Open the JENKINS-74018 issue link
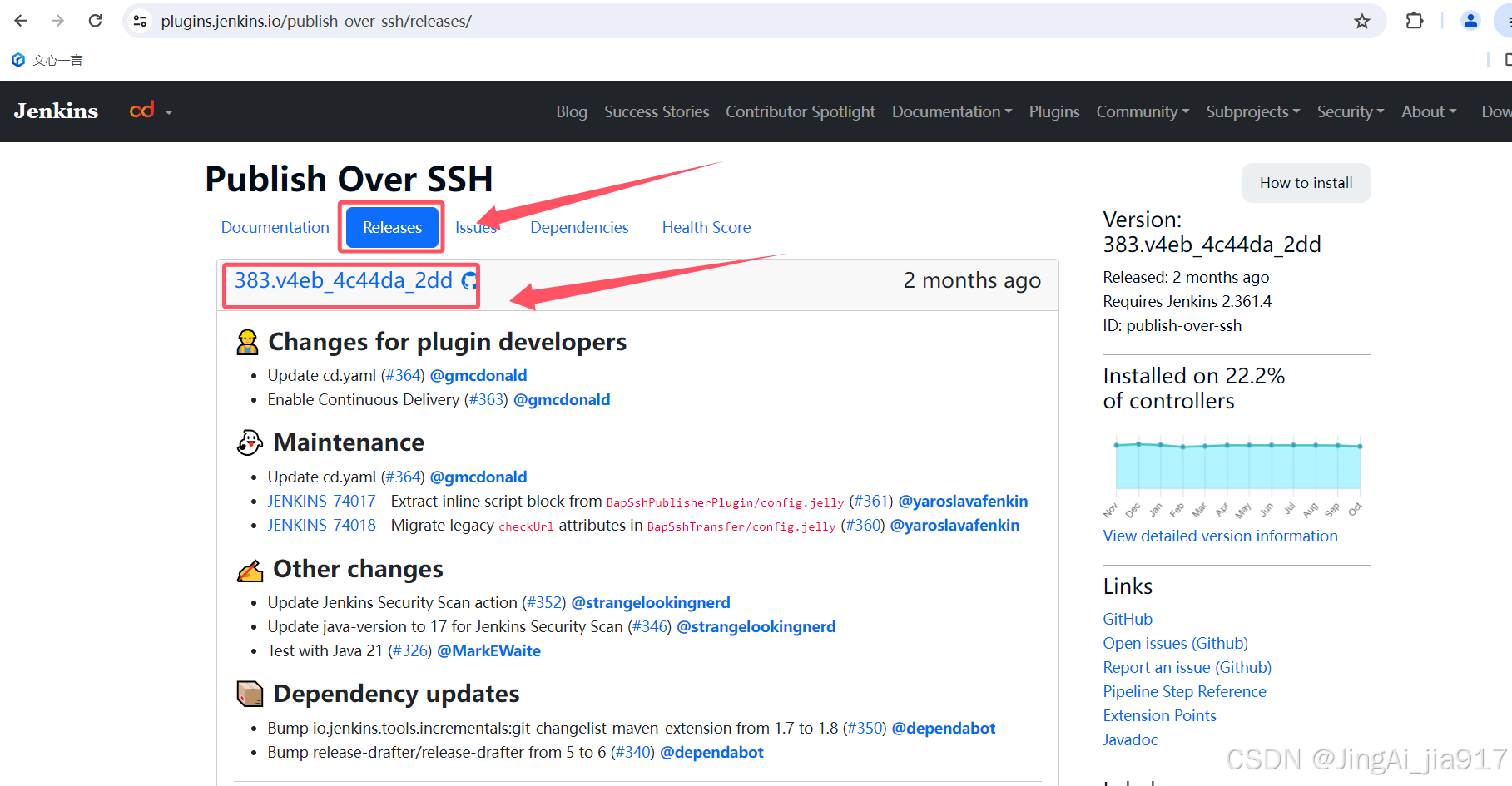This screenshot has height=786, width=1512. click(x=321, y=525)
